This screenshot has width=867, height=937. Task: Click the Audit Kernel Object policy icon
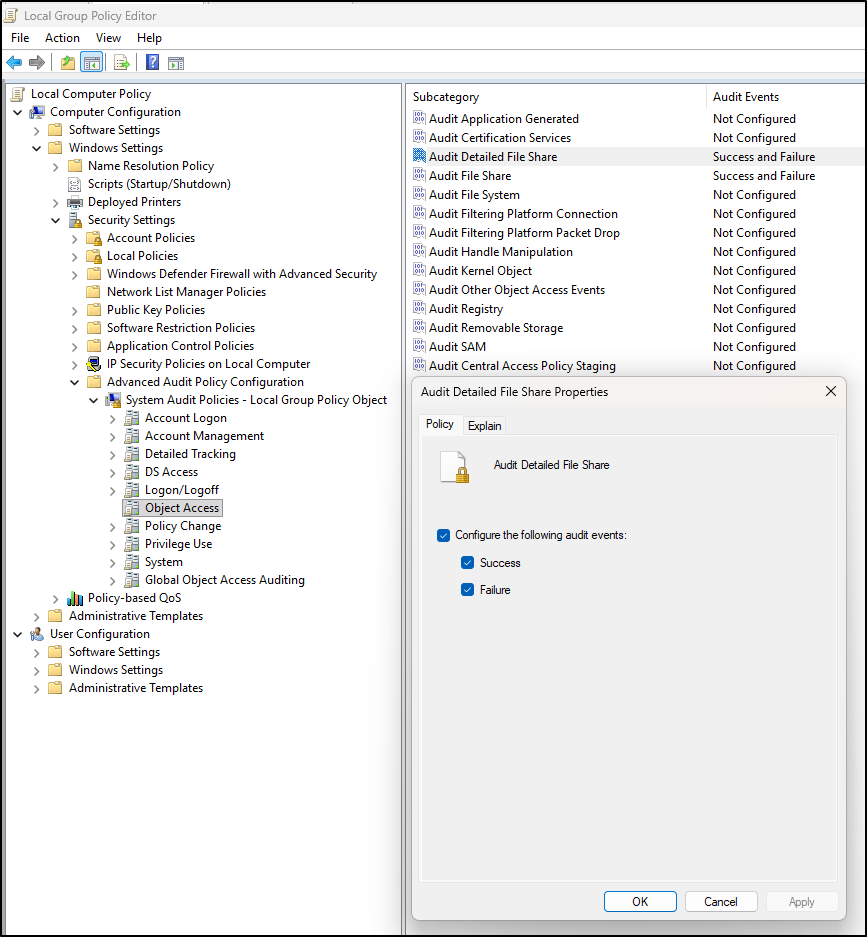pos(419,270)
